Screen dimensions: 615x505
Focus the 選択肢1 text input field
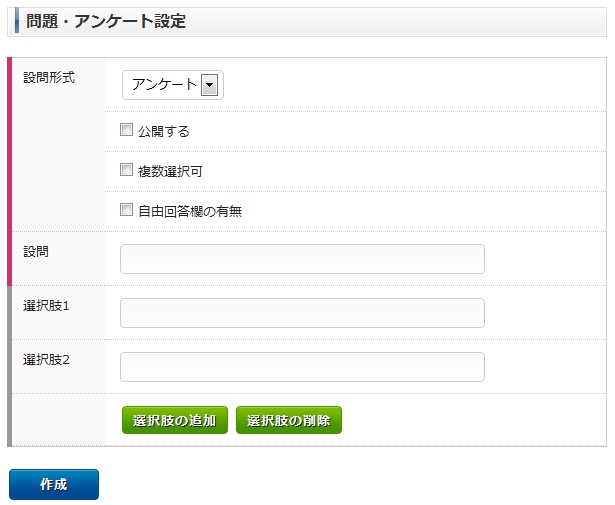302,313
